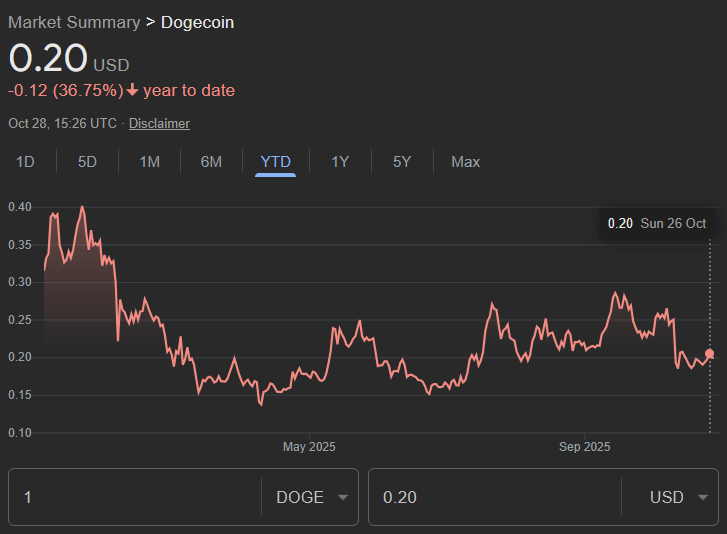727x534 pixels.
Task: Click the Market Summary breadcrumb
Action: [x=74, y=22]
